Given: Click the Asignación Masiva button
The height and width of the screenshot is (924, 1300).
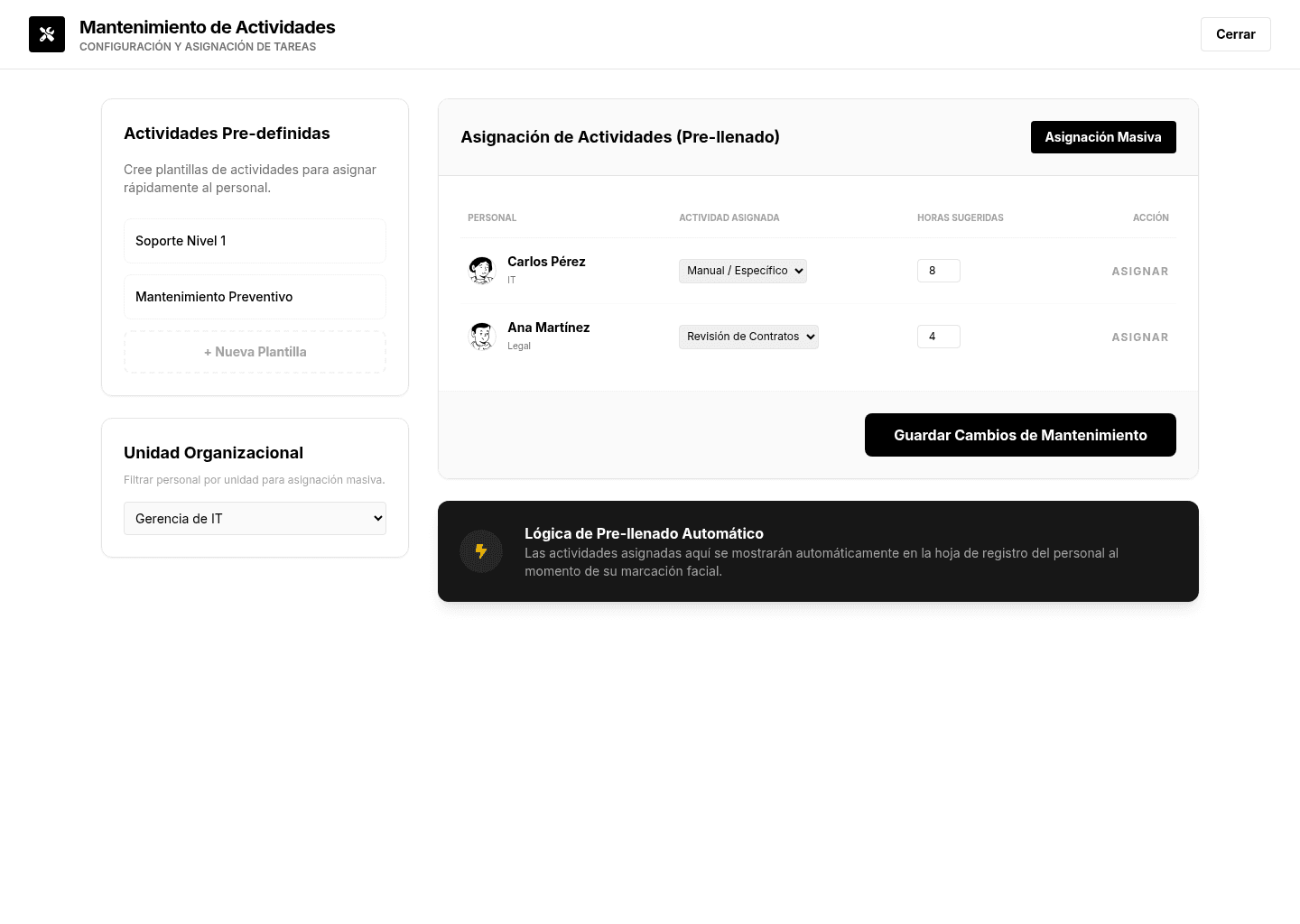Looking at the screenshot, I should point(1103,137).
